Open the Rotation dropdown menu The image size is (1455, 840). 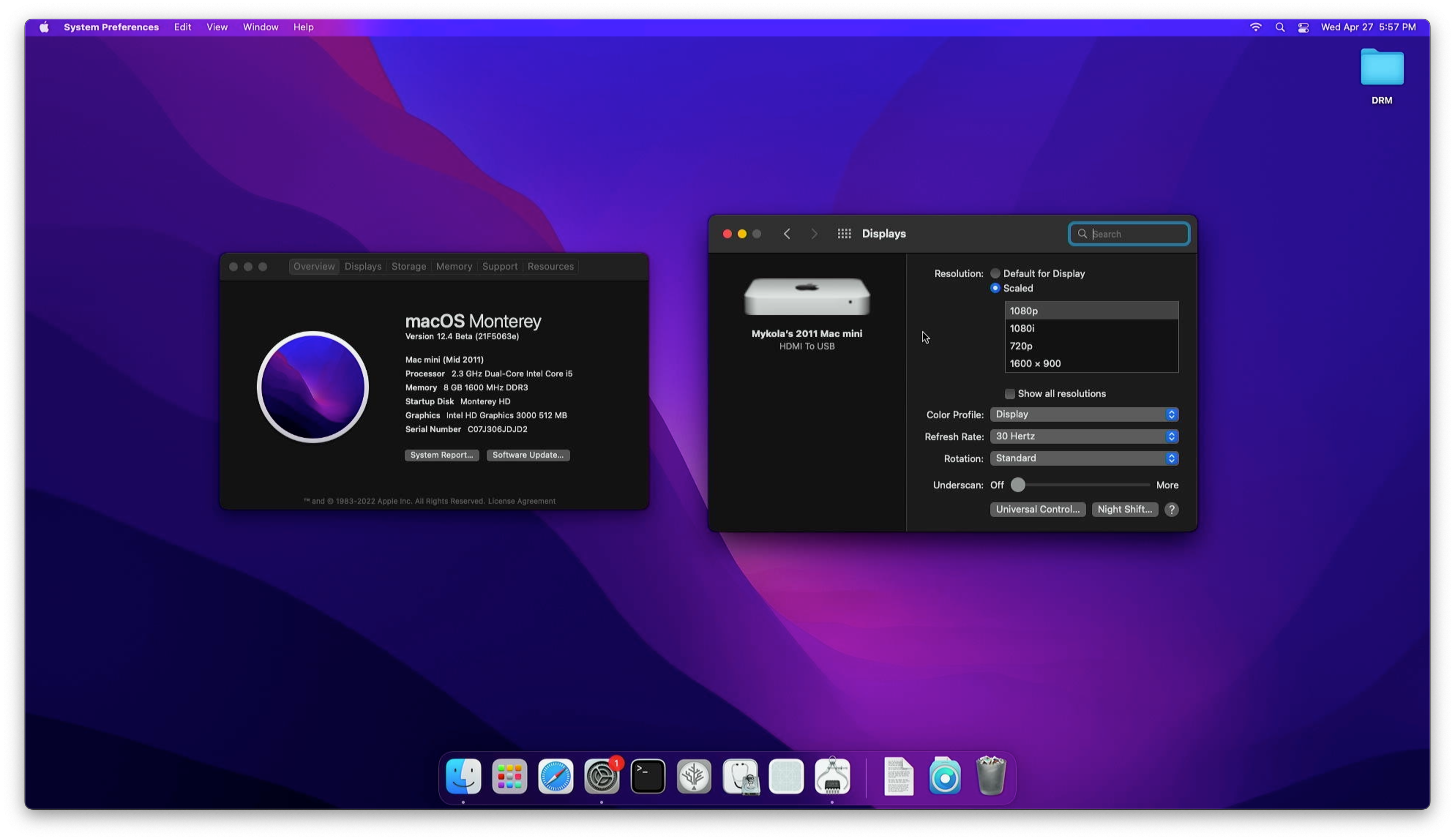point(1084,458)
